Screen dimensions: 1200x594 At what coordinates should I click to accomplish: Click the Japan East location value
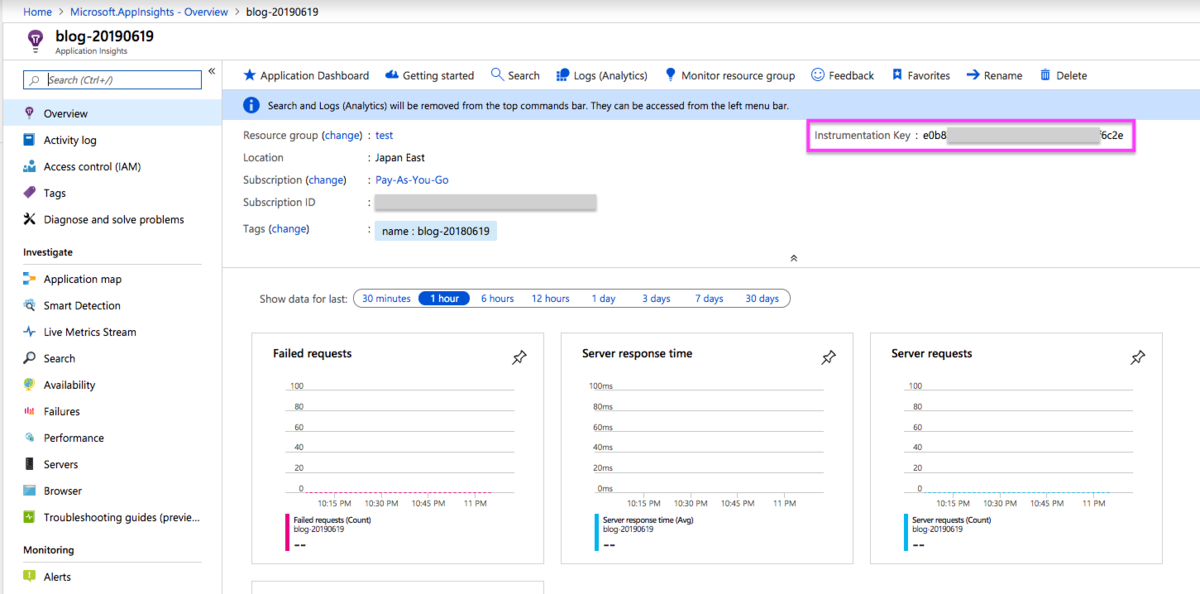400,158
